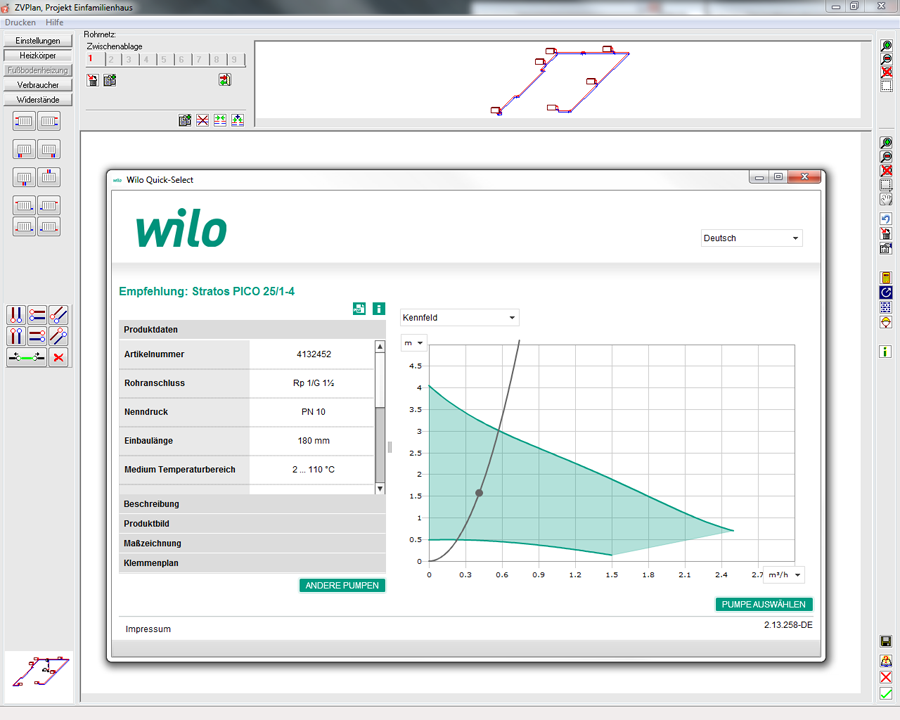Choose horizontal pipe pair with left nodes tool
Viewport: 900px width, 720px height.
(37, 315)
